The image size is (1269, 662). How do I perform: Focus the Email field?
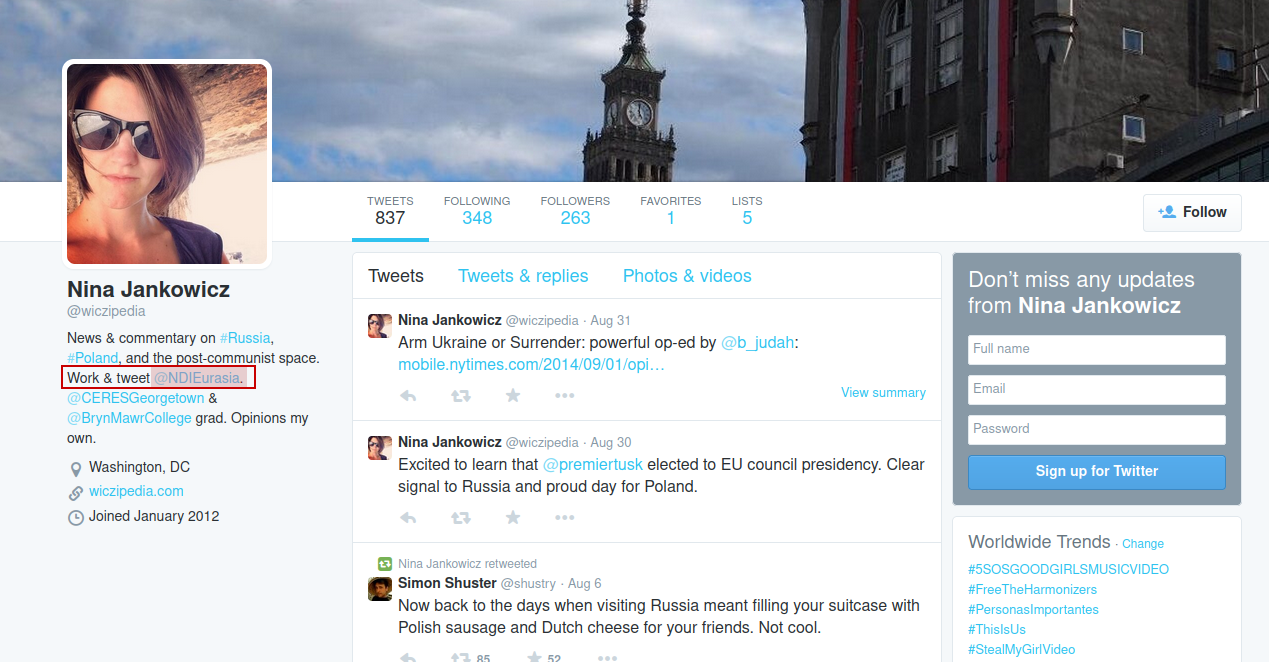coord(1097,389)
